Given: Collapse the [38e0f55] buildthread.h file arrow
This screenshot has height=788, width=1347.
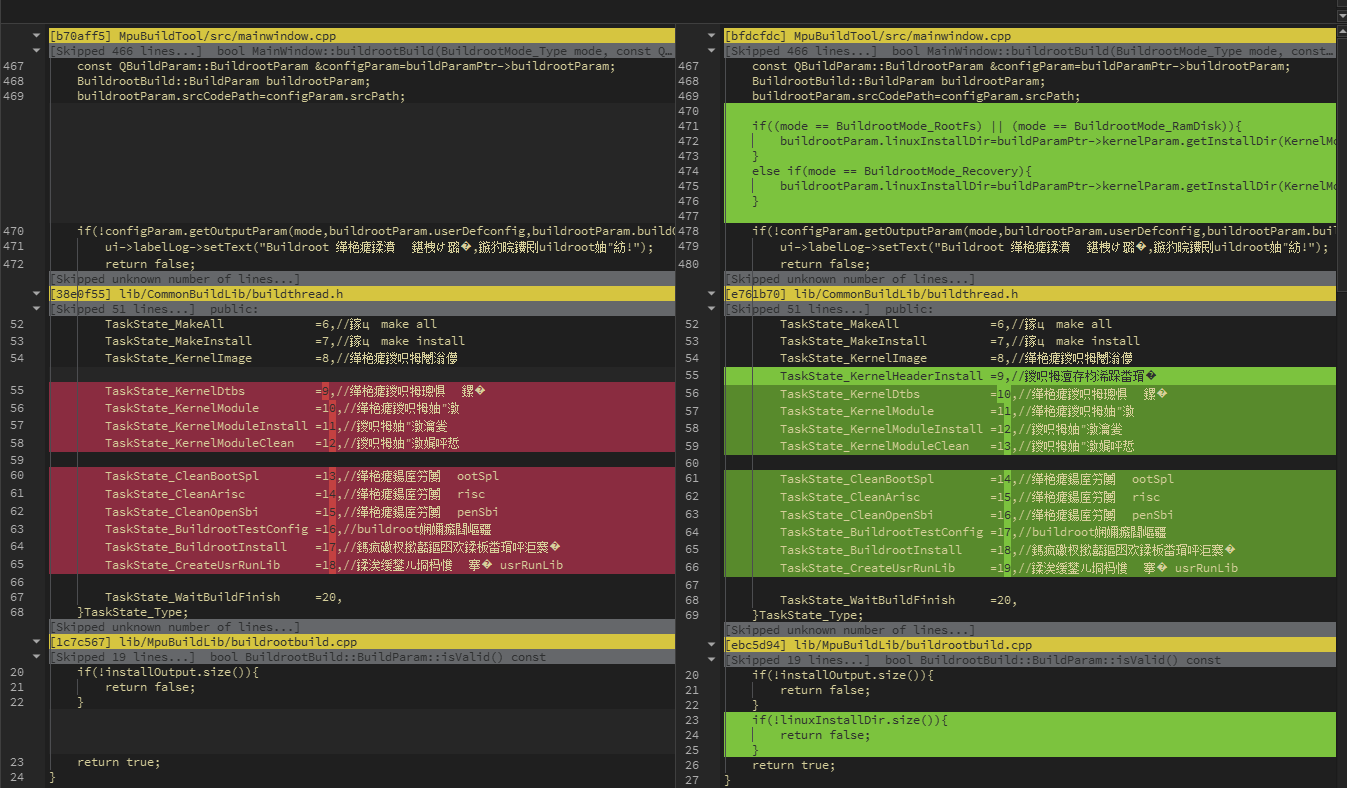Looking at the screenshot, I should [38, 294].
